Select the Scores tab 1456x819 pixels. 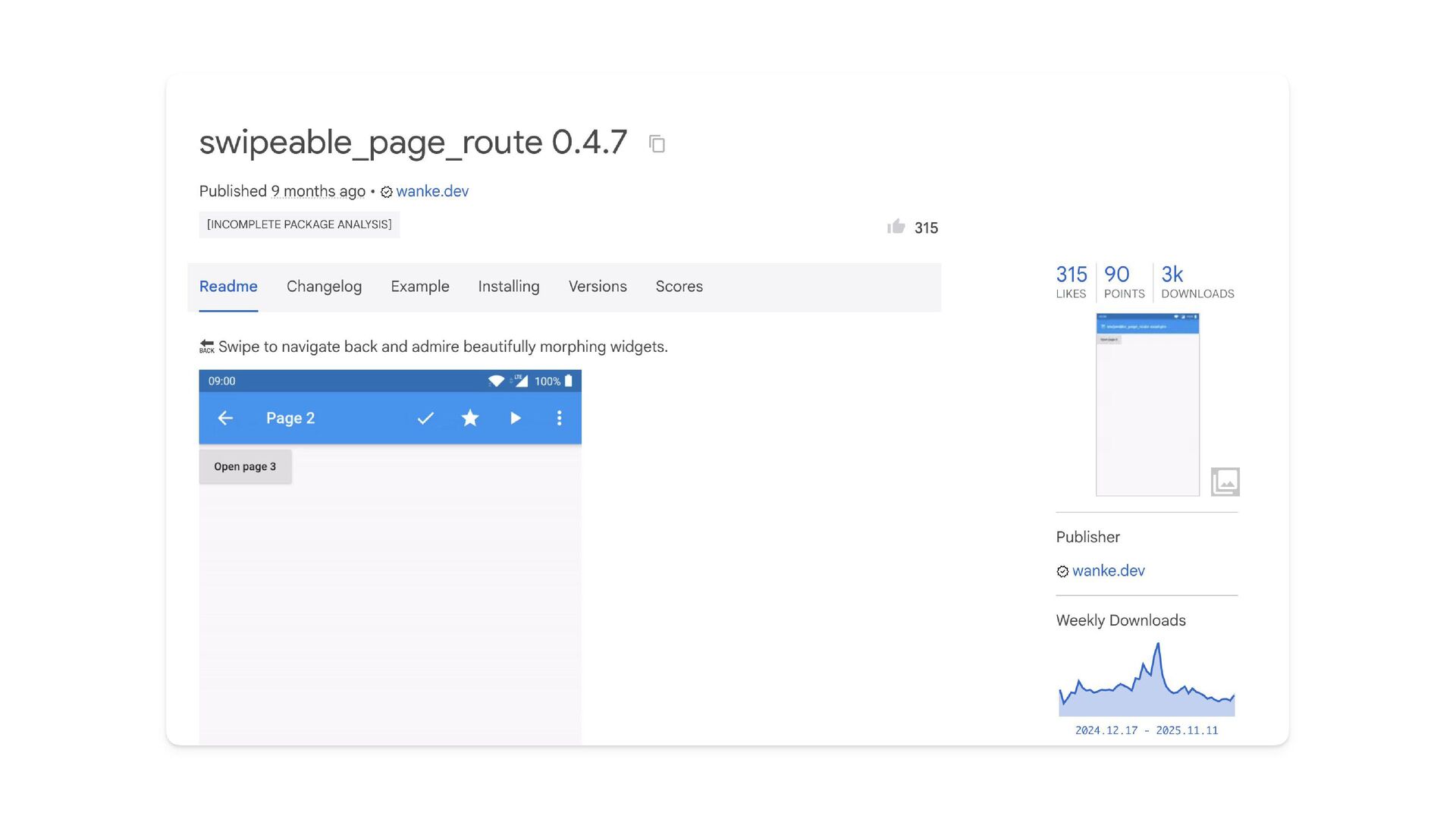point(679,287)
